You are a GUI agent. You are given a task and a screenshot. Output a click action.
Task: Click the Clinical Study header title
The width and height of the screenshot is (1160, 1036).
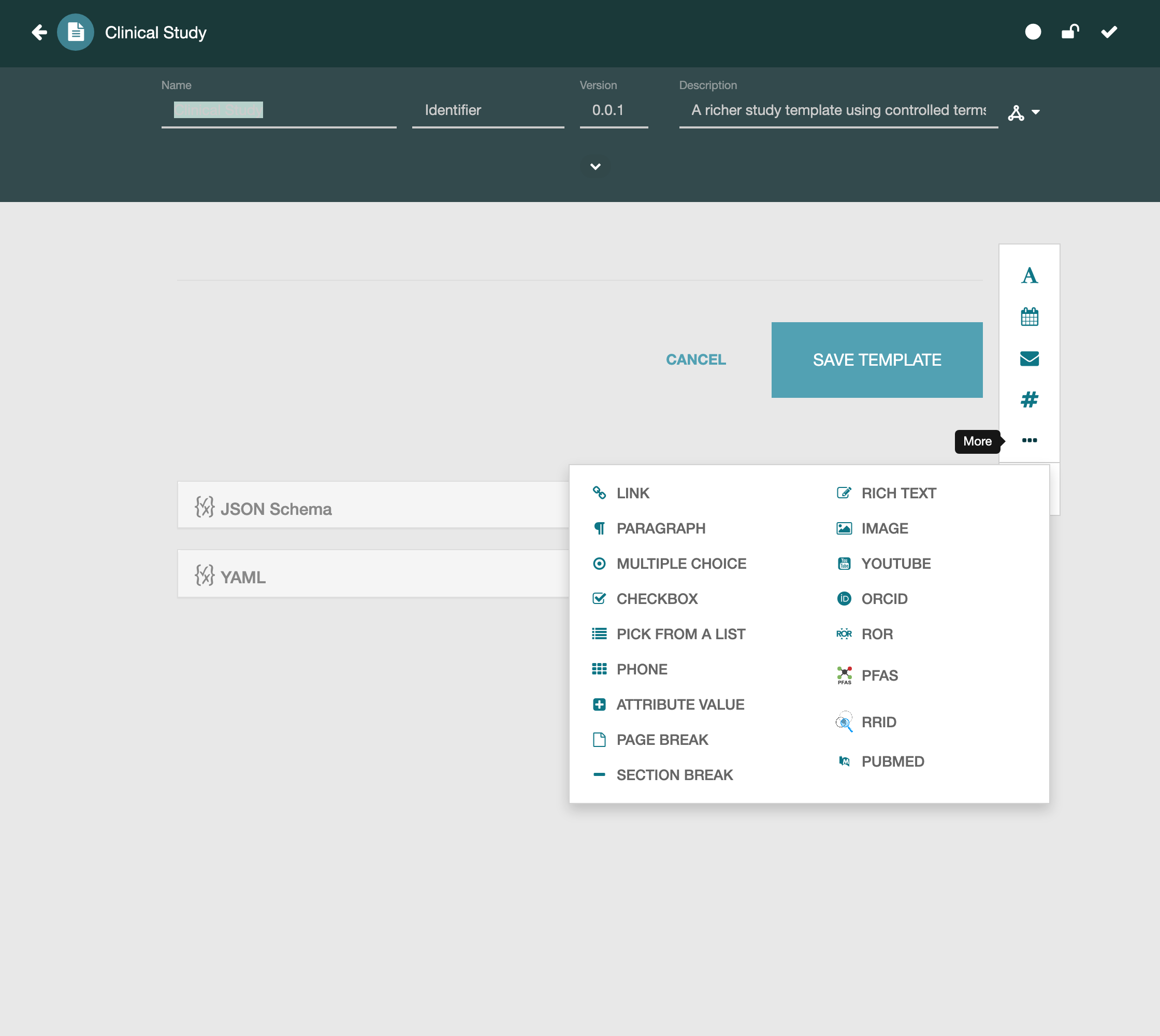tap(155, 33)
